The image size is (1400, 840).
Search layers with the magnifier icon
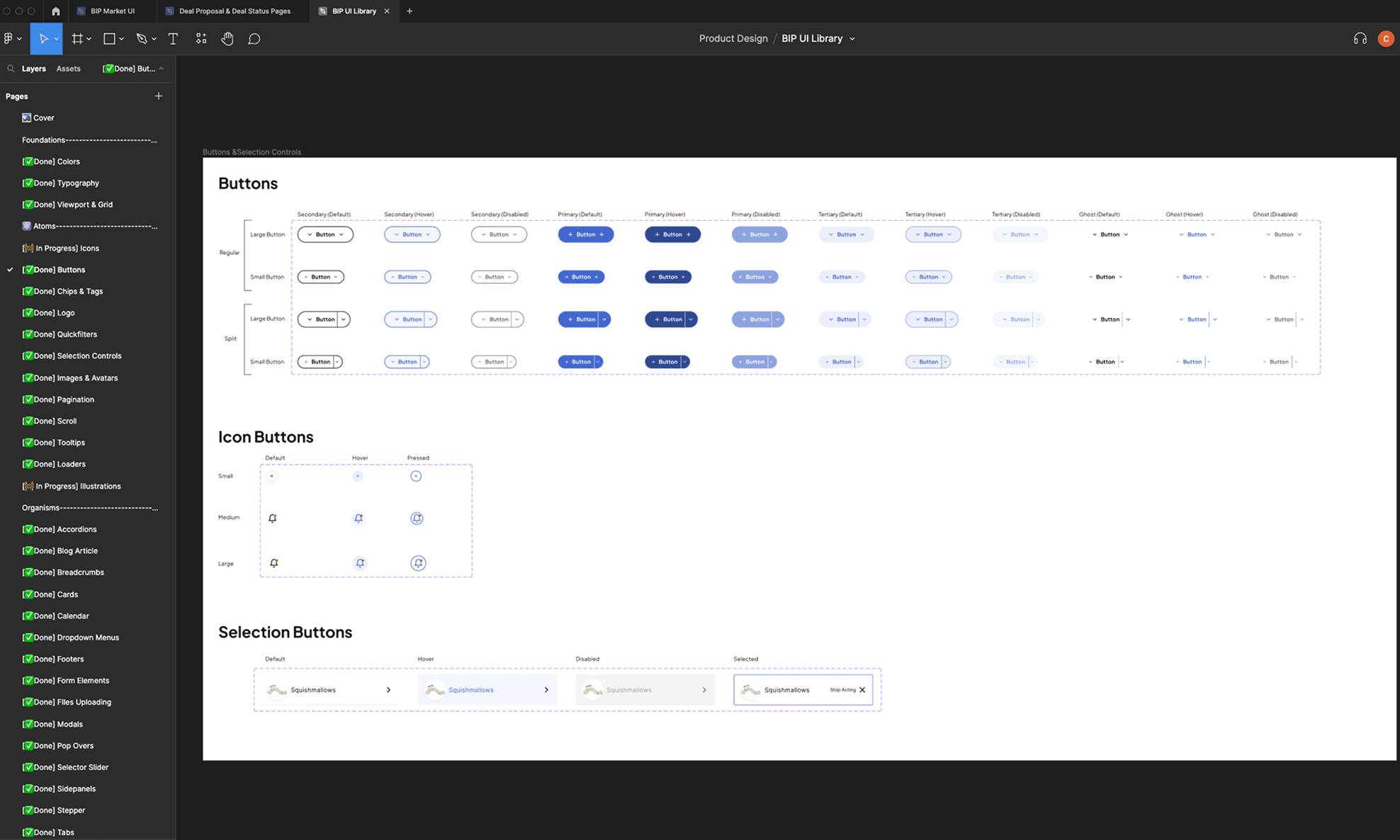pyautogui.click(x=11, y=69)
